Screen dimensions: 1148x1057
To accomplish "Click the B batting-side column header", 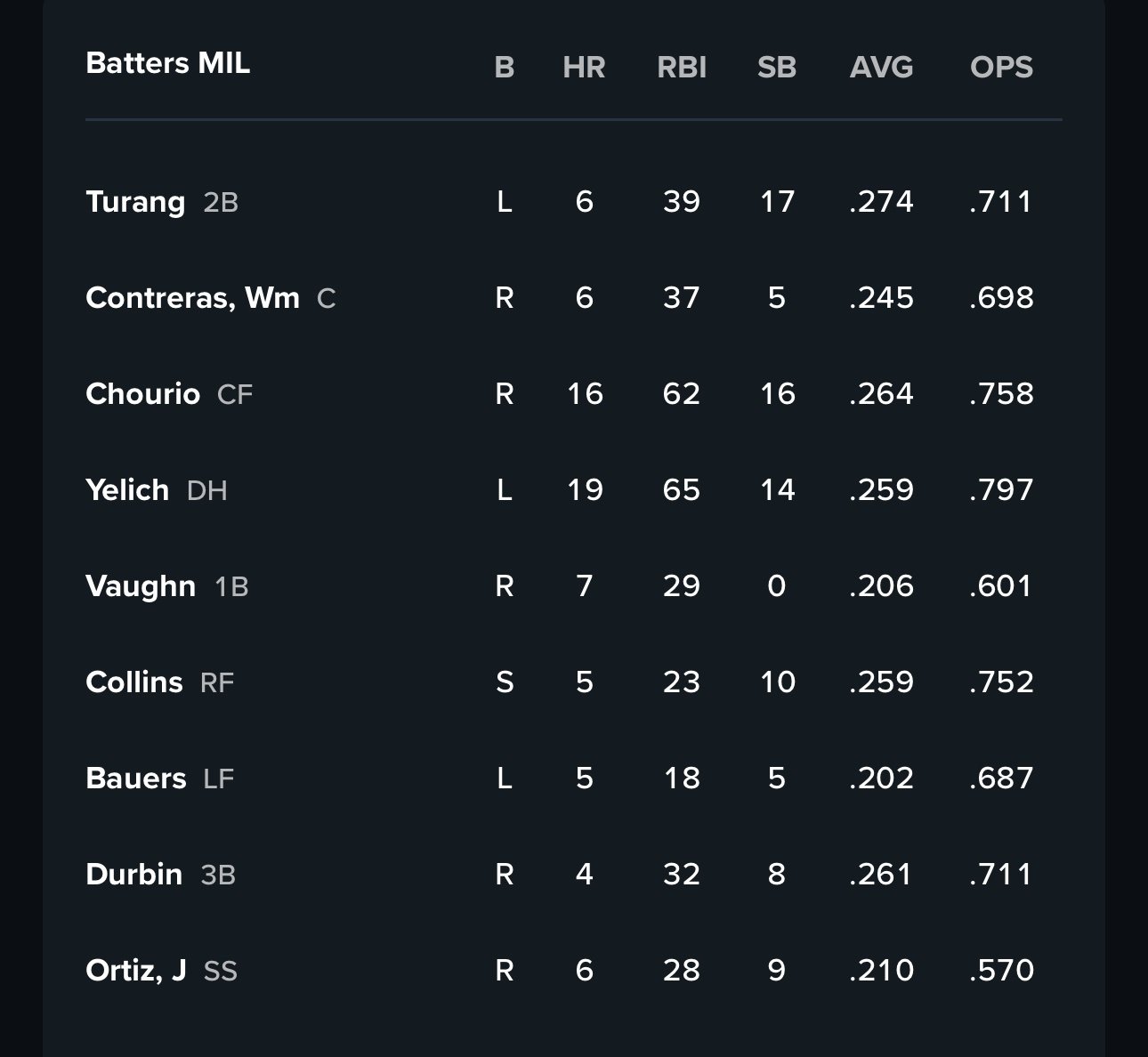I will point(504,68).
